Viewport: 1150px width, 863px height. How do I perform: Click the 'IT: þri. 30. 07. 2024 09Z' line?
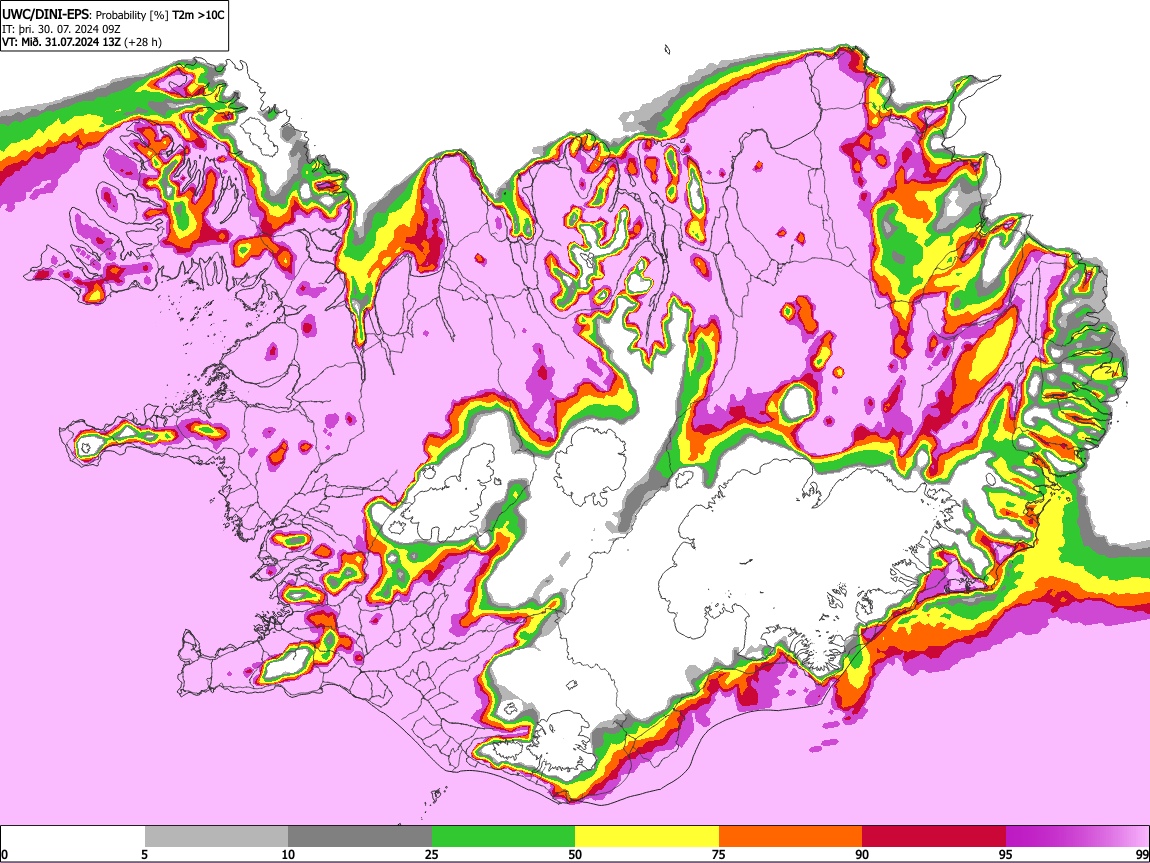point(62,29)
